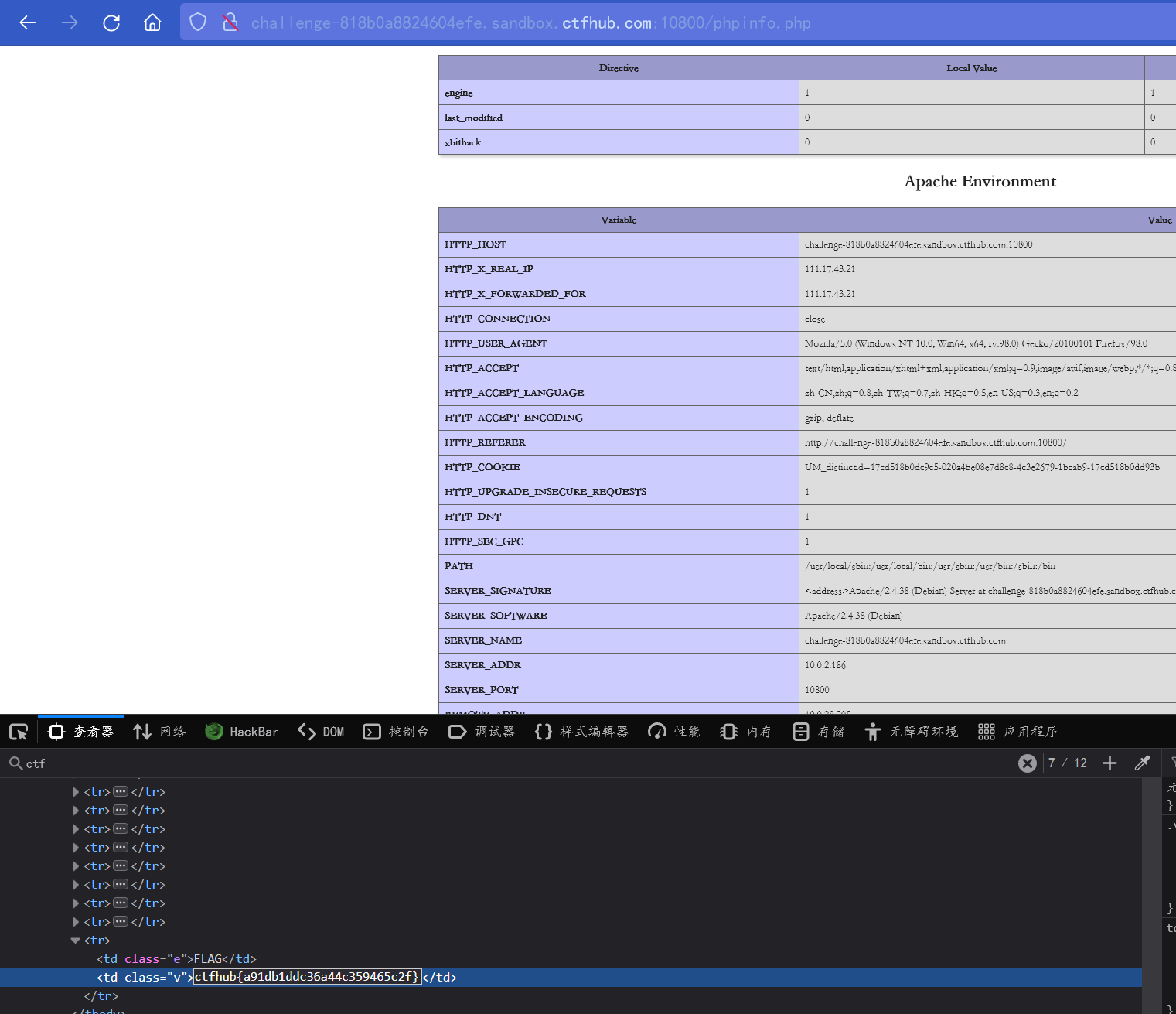Show insecure connection lock info
Viewport: 1176px width, 1014px height.
(x=230, y=22)
